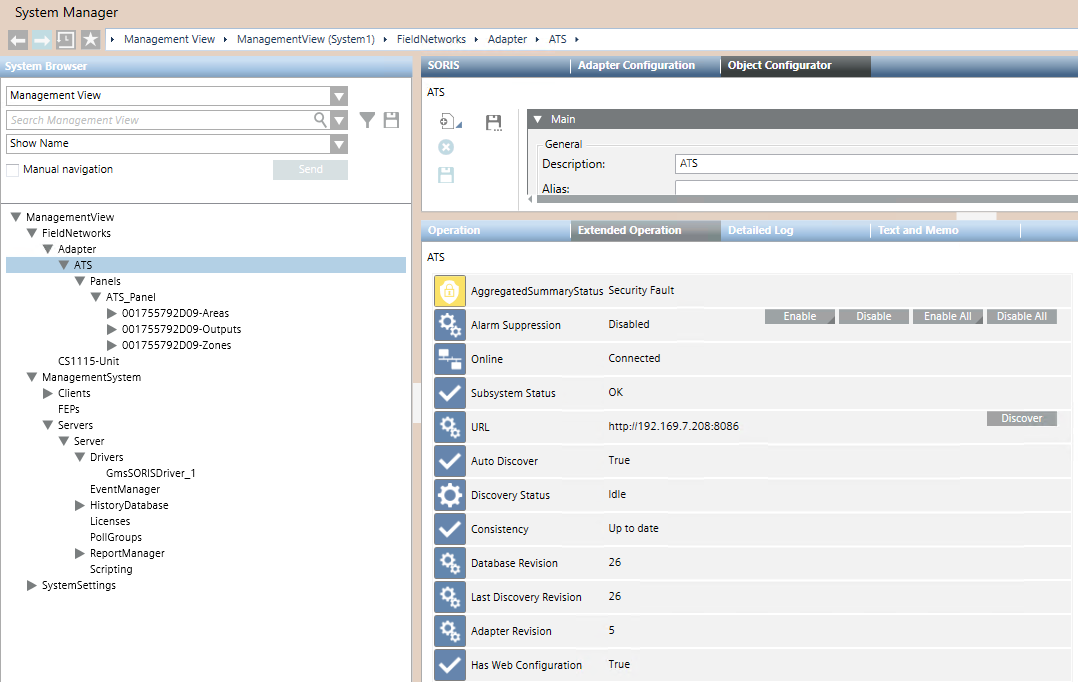Click the Save As disk icon in Object Configurator
The height and width of the screenshot is (682, 1078).
(x=493, y=121)
